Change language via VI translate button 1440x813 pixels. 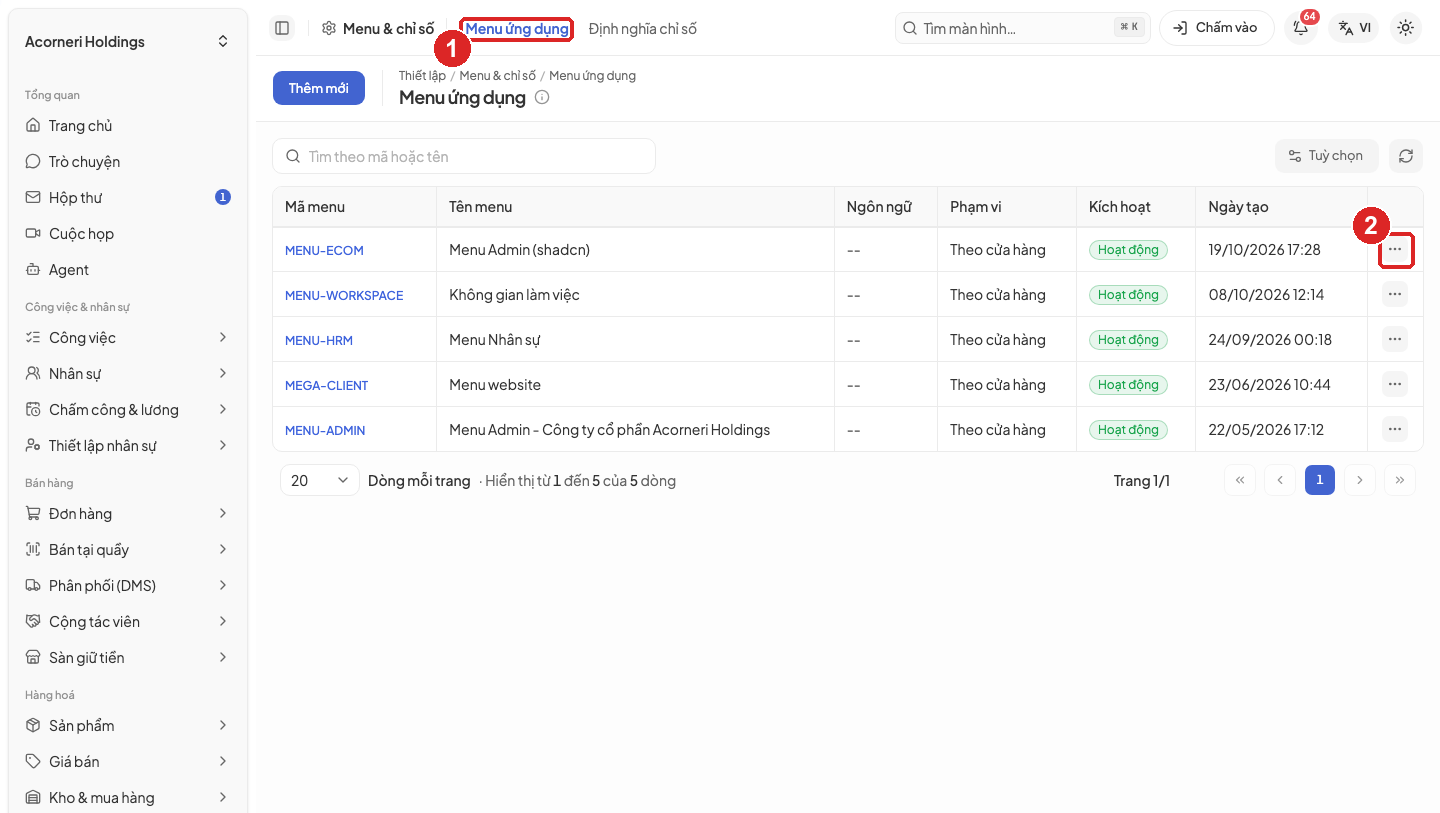pos(1354,28)
